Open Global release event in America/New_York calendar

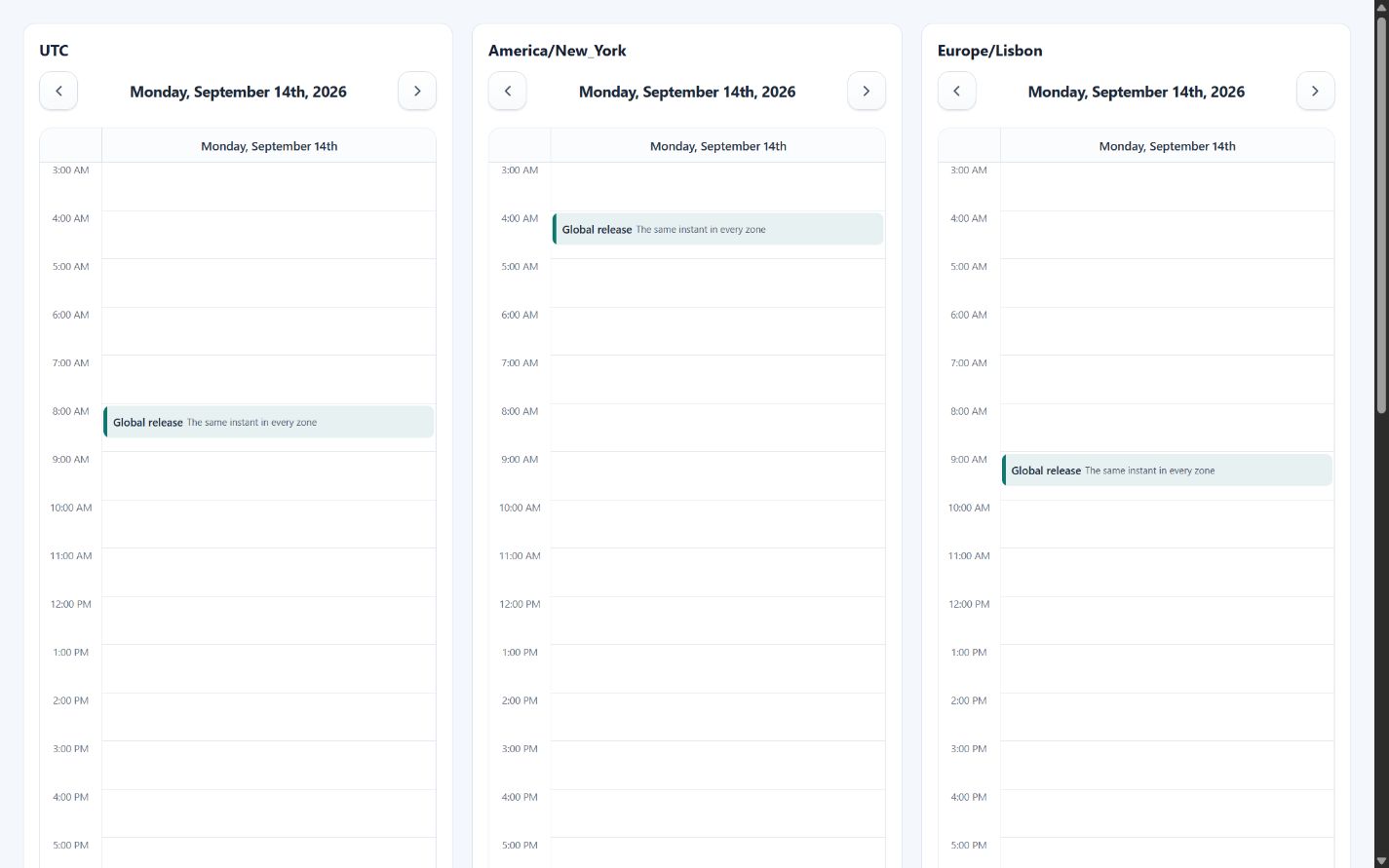point(718,229)
